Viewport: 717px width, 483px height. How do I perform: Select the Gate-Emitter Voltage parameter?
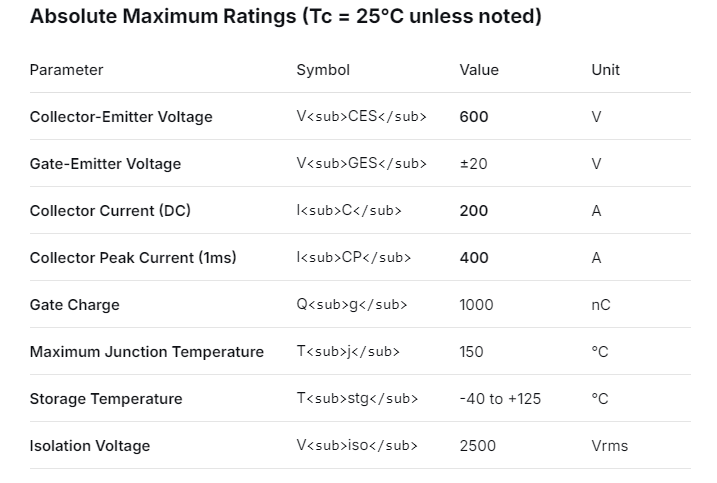click(x=105, y=164)
